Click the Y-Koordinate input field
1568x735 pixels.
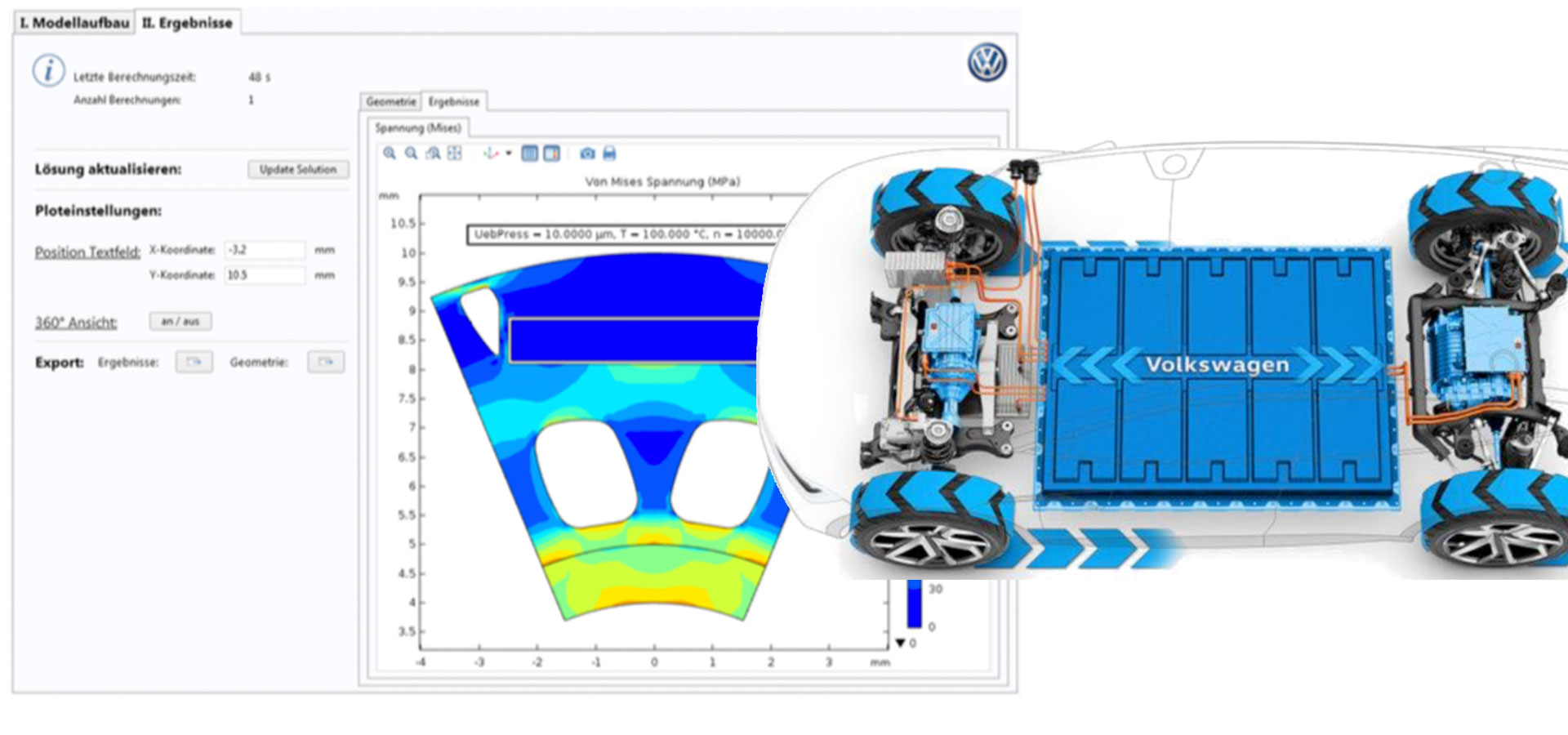point(265,275)
